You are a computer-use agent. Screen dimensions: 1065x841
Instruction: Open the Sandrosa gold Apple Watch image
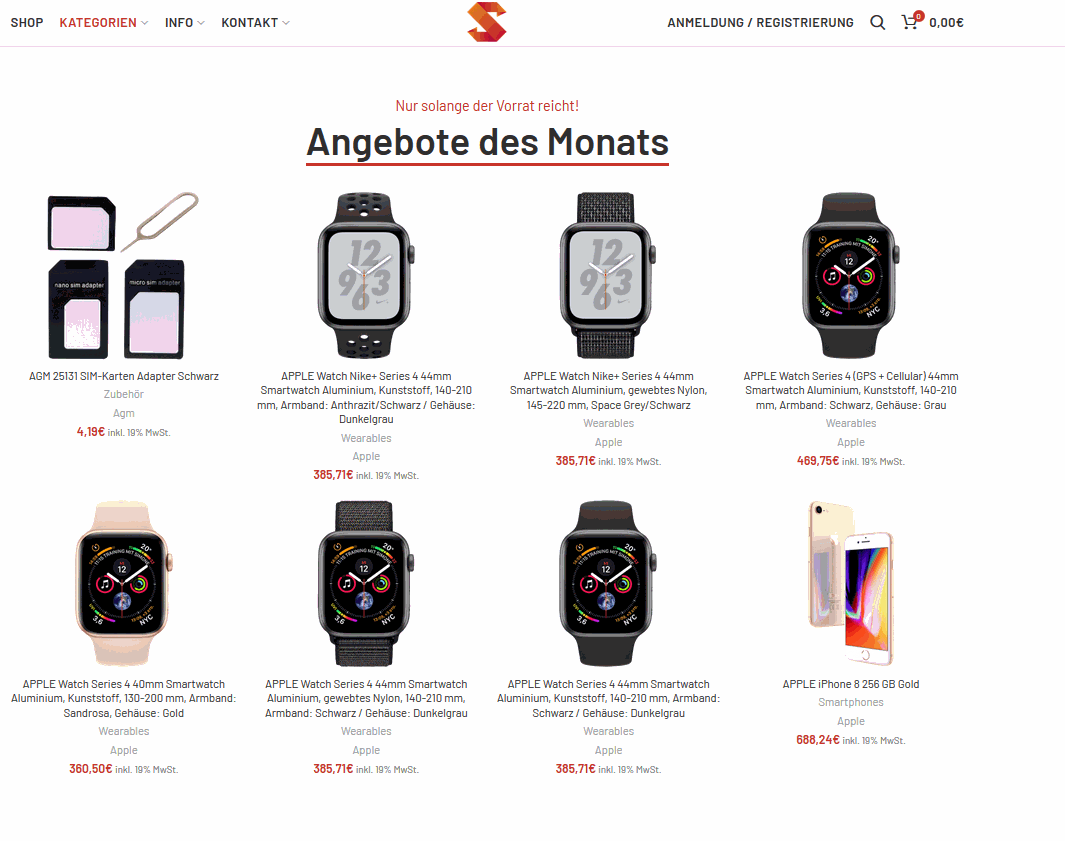(124, 584)
